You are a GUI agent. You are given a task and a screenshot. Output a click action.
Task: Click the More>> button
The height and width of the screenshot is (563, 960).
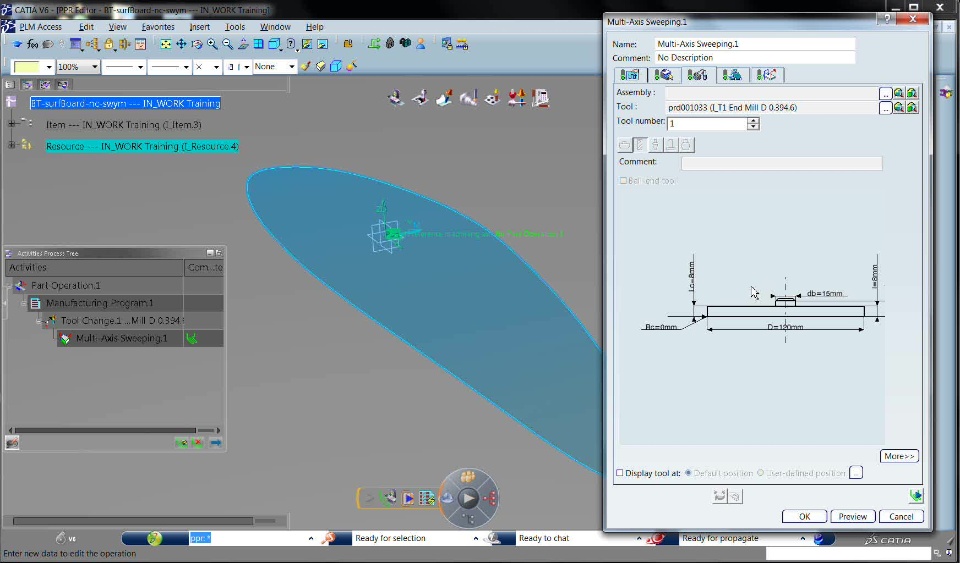pos(899,456)
